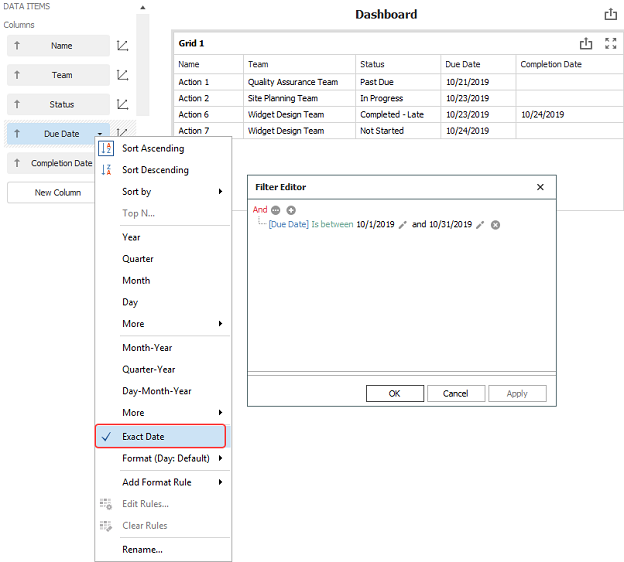Click dashboard export icon at top right
This screenshot has height=562, width=624.
point(610,14)
